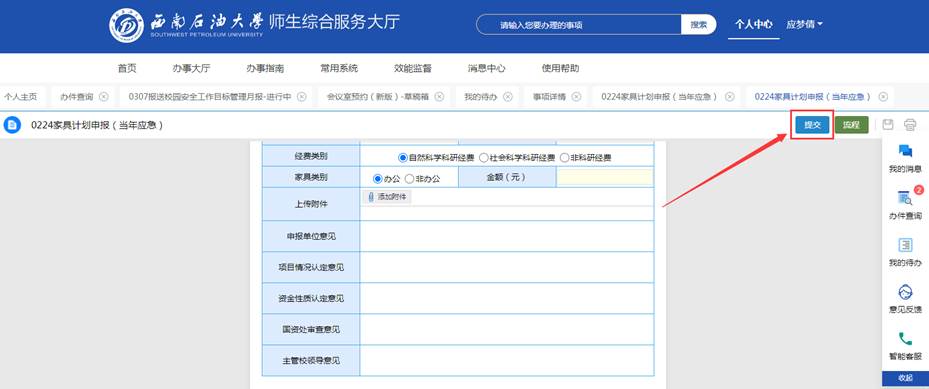This screenshot has height=389, width=929.
Task: Open 办件查询 icon with red badge
Action: 905,198
